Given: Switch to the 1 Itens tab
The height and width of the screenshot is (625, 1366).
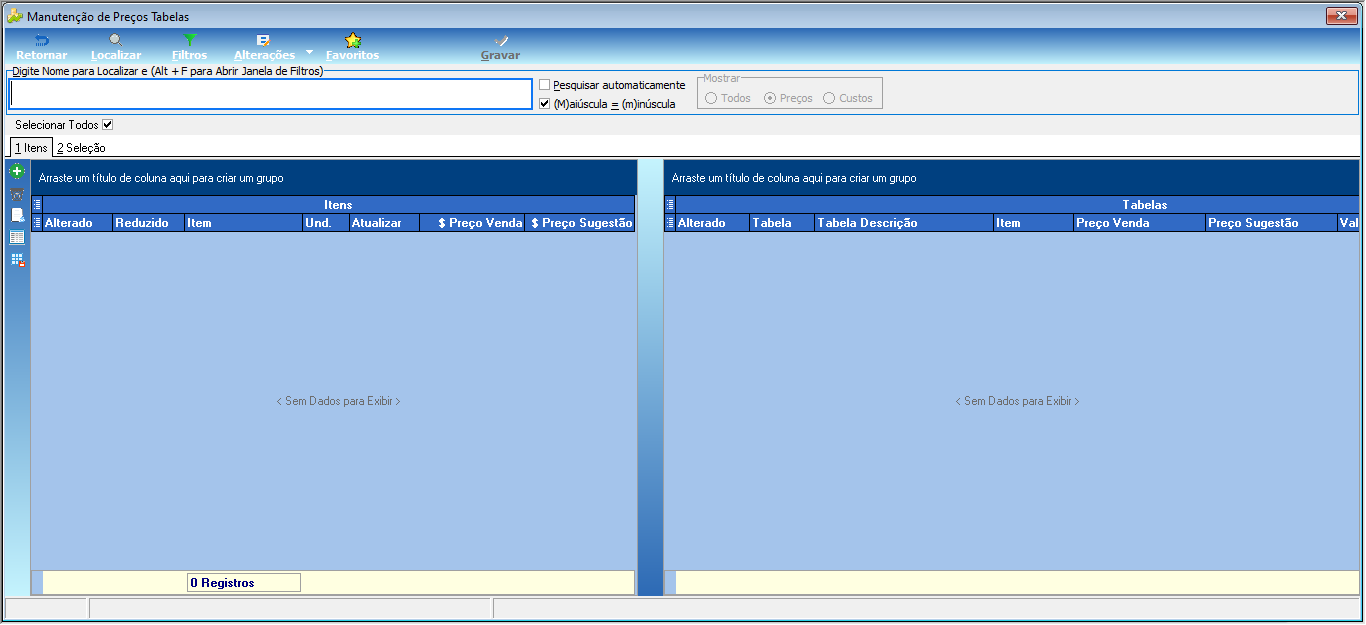Looking at the screenshot, I should click(x=31, y=148).
